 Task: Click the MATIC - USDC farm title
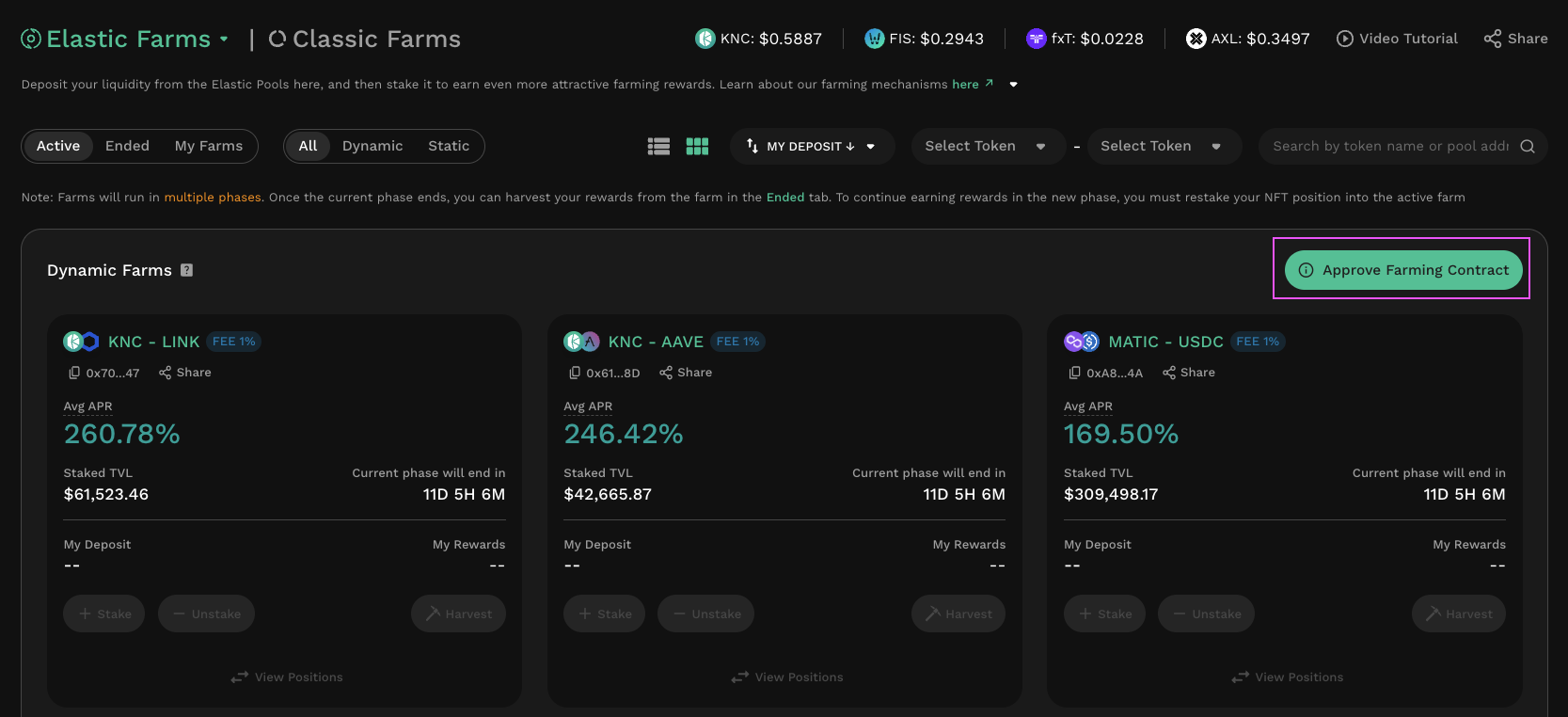(x=1166, y=342)
